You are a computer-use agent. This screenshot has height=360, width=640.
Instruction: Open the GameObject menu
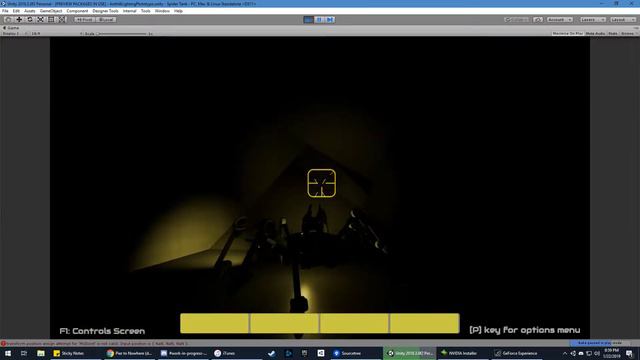coord(51,11)
